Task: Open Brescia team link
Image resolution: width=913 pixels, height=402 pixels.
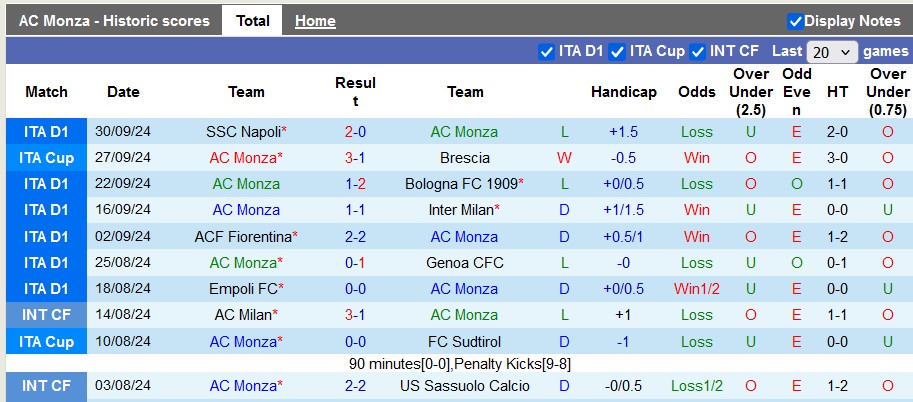Action: click(465, 158)
